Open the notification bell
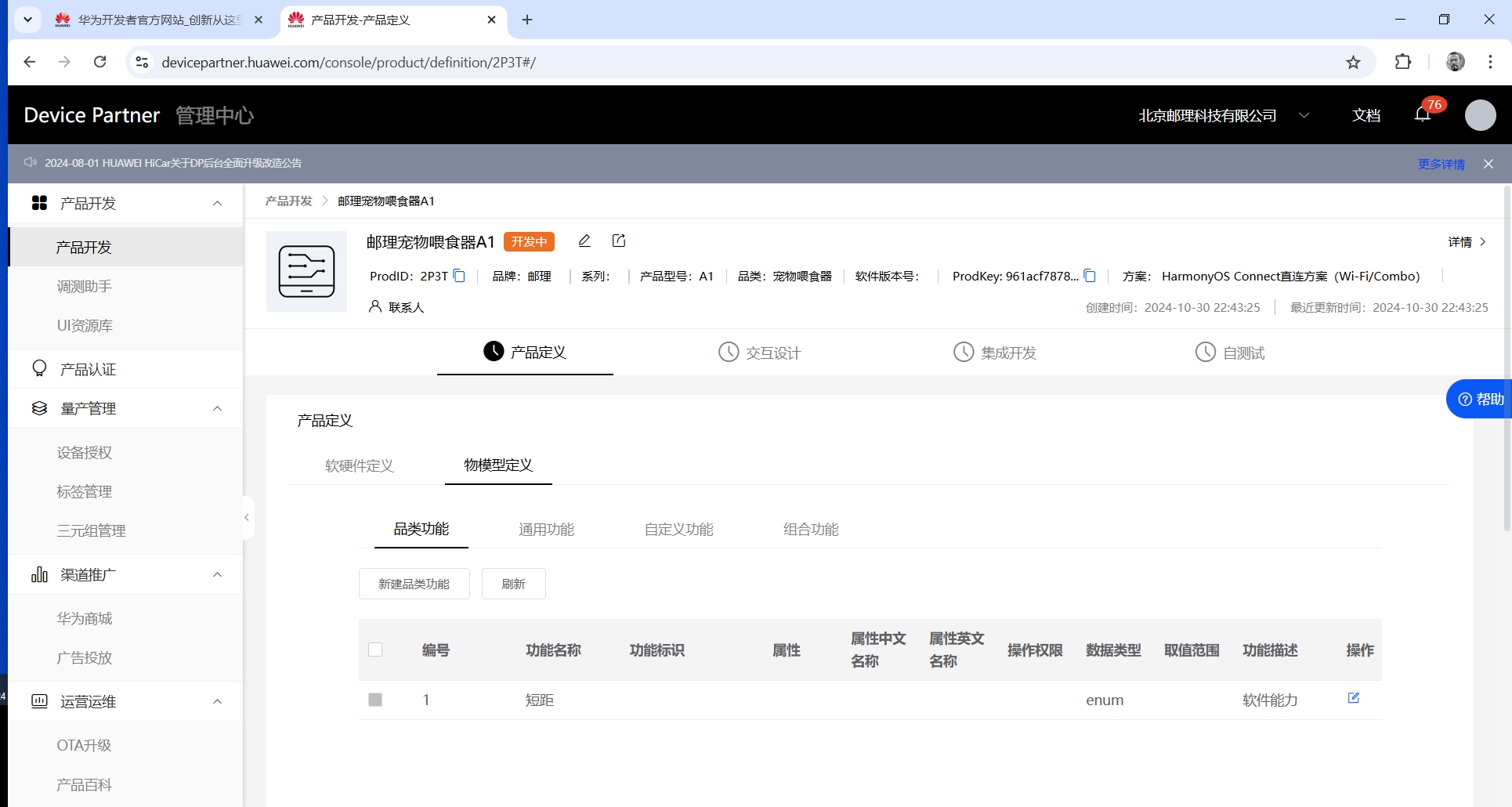 [1423, 115]
